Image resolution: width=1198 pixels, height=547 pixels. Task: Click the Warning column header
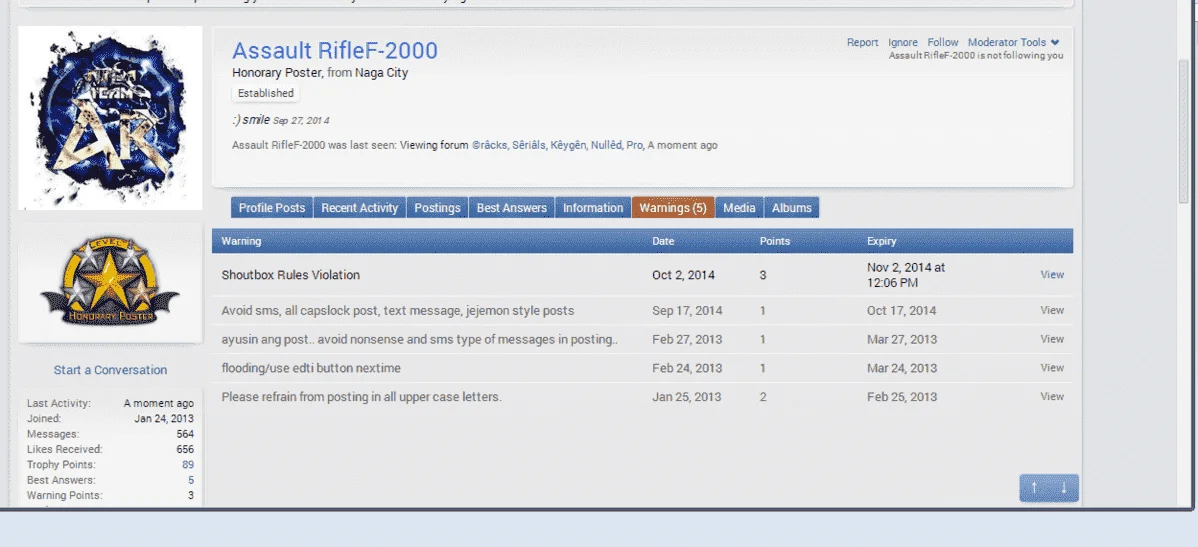click(x=241, y=241)
